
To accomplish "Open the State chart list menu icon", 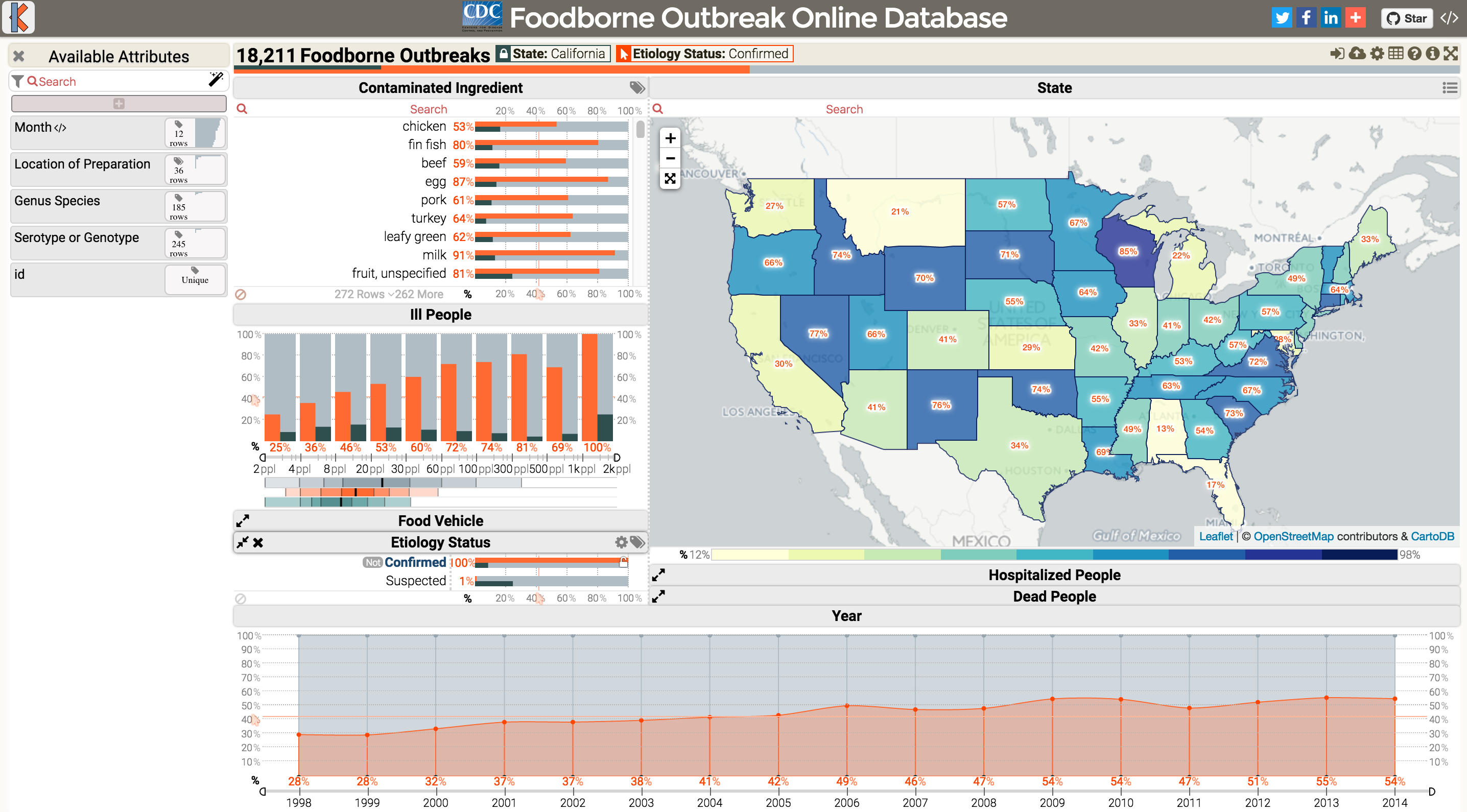I will [x=1449, y=88].
